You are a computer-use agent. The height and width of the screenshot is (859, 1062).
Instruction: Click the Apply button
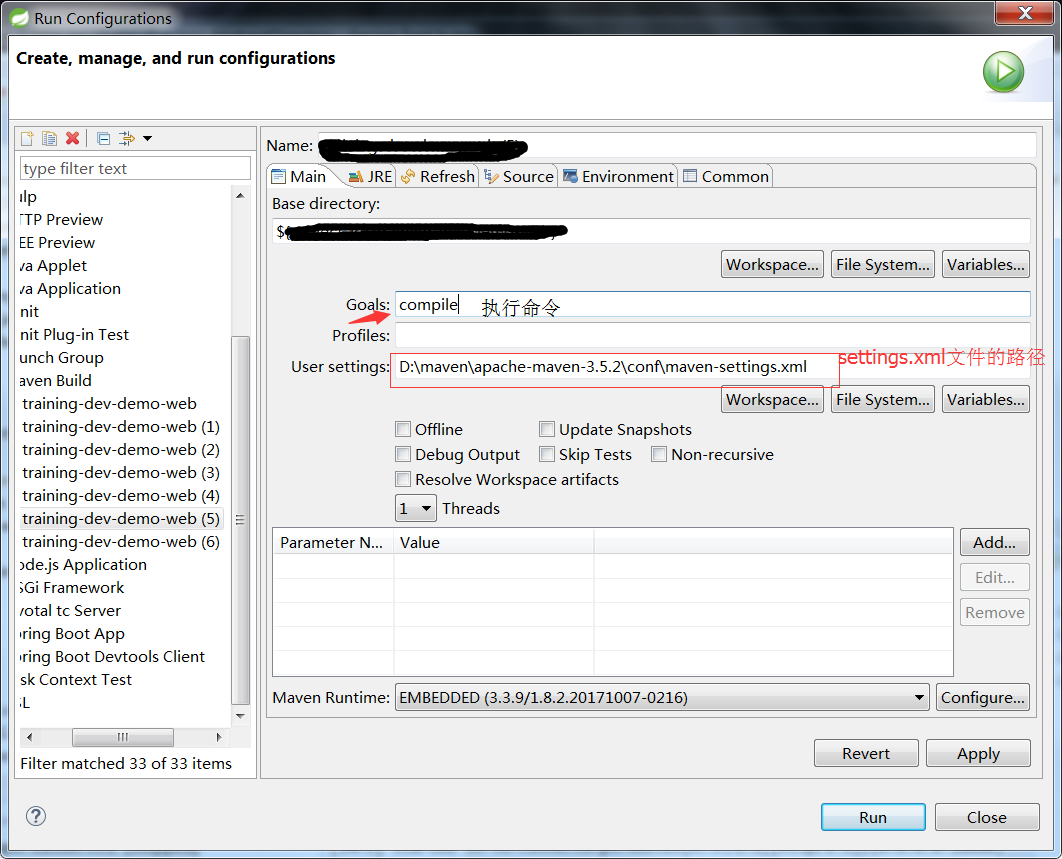[x=978, y=753]
